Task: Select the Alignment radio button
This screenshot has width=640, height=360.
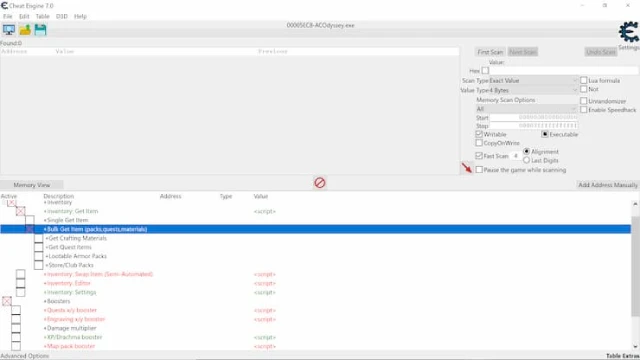Action: coord(527,151)
